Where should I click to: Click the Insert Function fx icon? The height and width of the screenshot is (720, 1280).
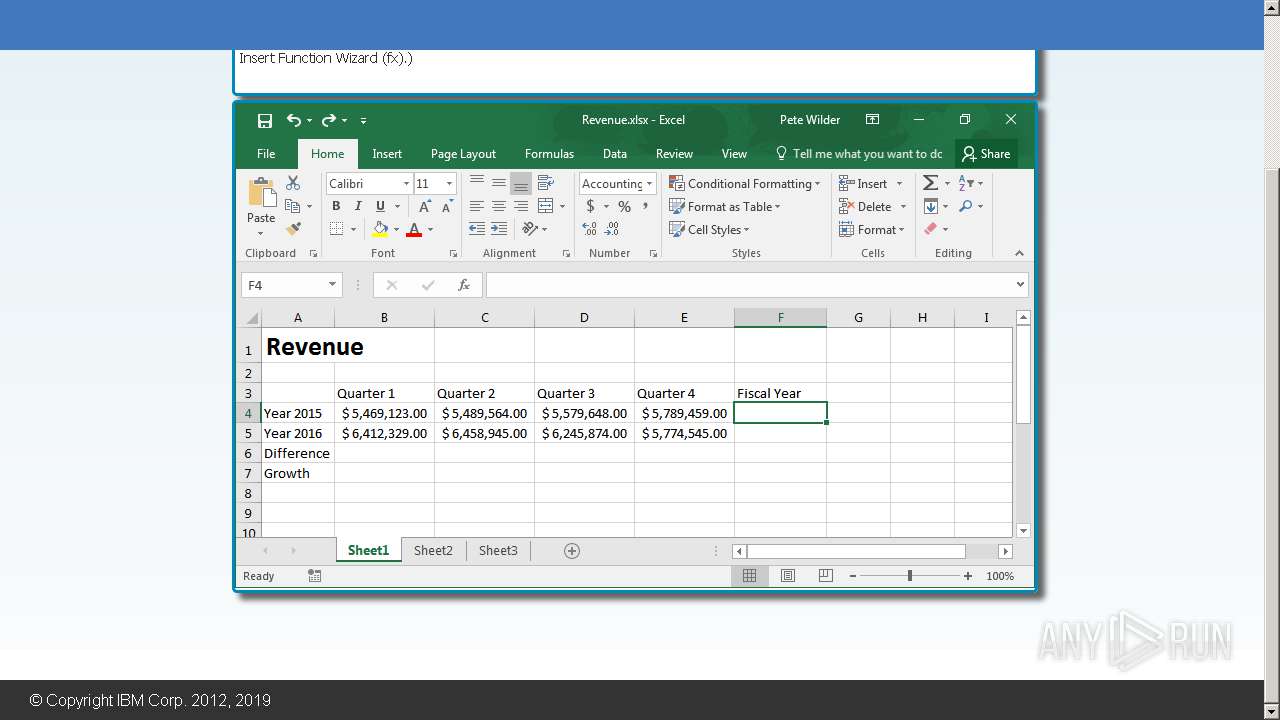click(464, 285)
